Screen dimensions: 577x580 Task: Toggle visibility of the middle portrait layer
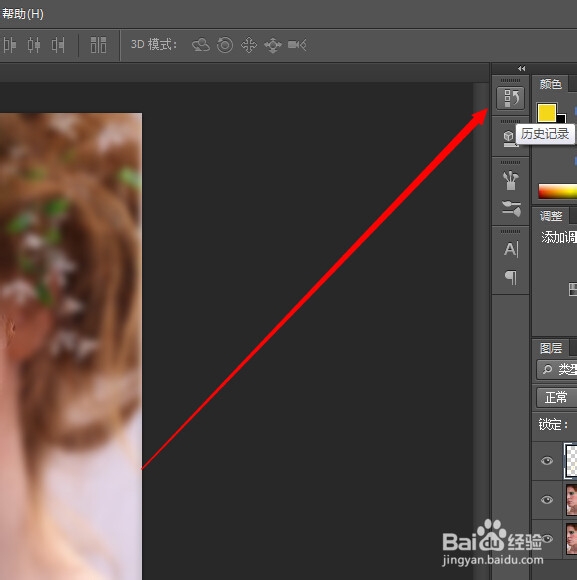pos(547,500)
